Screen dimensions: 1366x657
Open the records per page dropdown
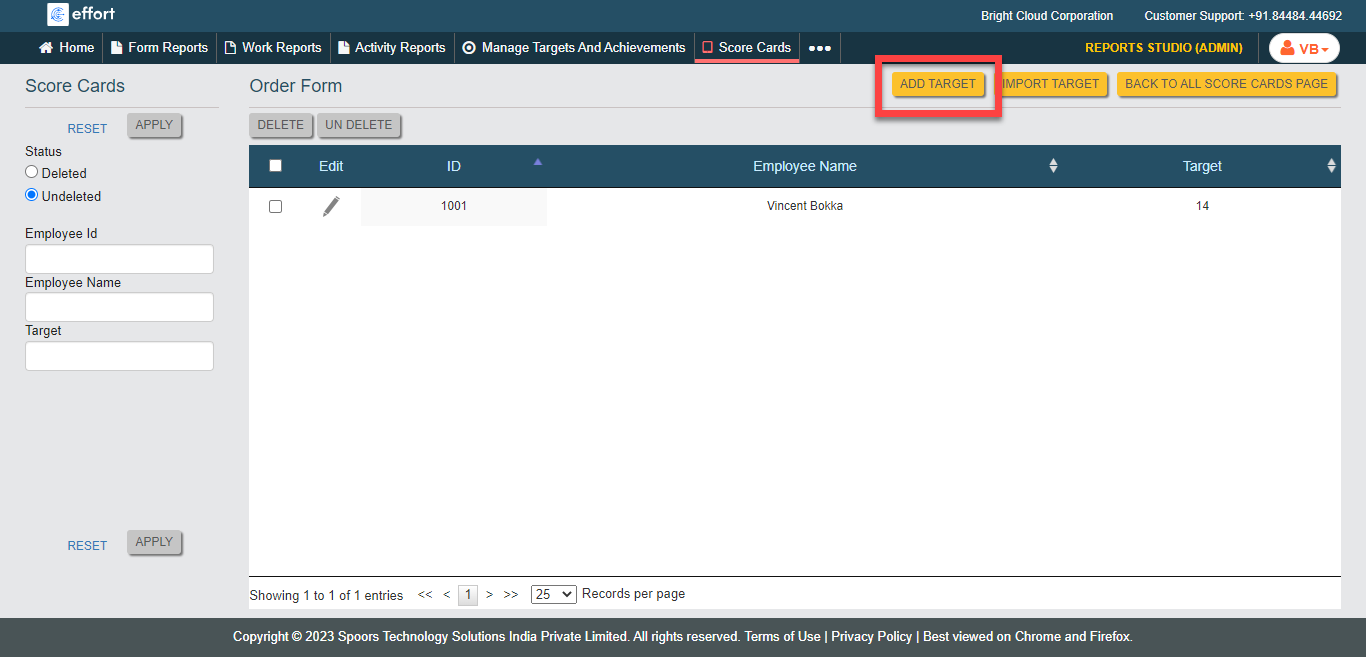click(553, 594)
